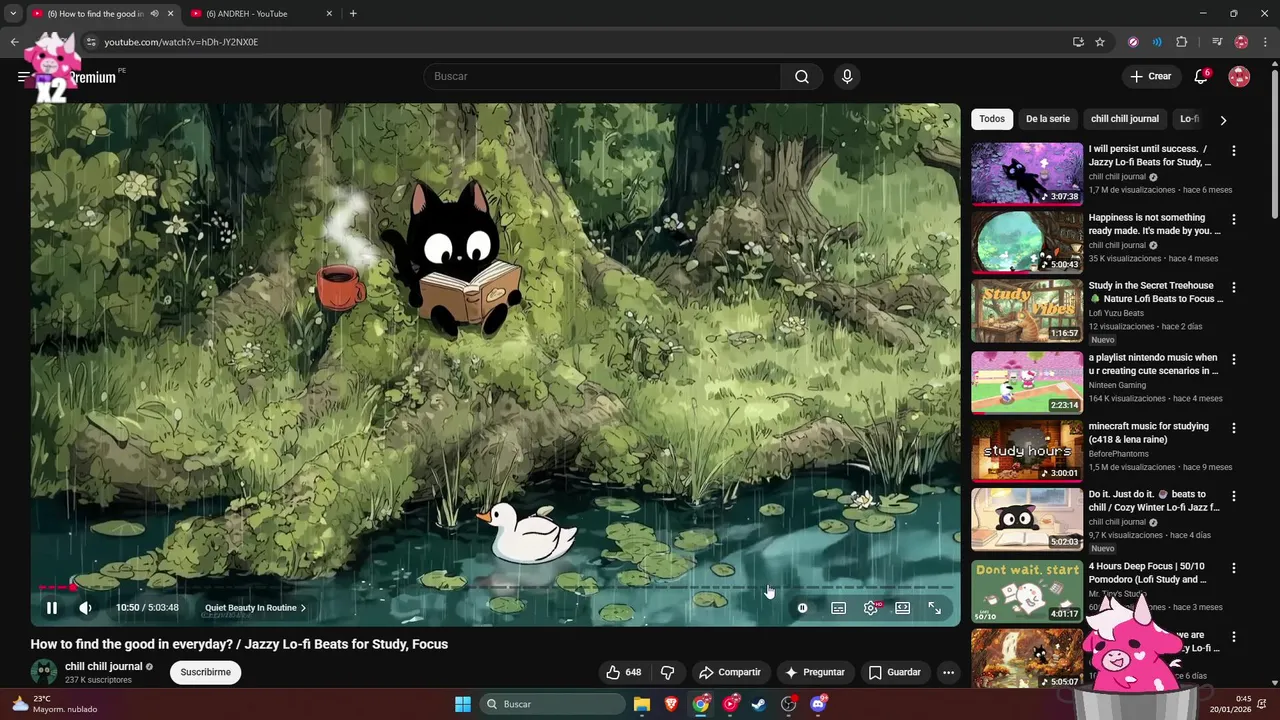Like the video (648 likes)
This screenshot has width=1280, height=720.
(624, 672)
